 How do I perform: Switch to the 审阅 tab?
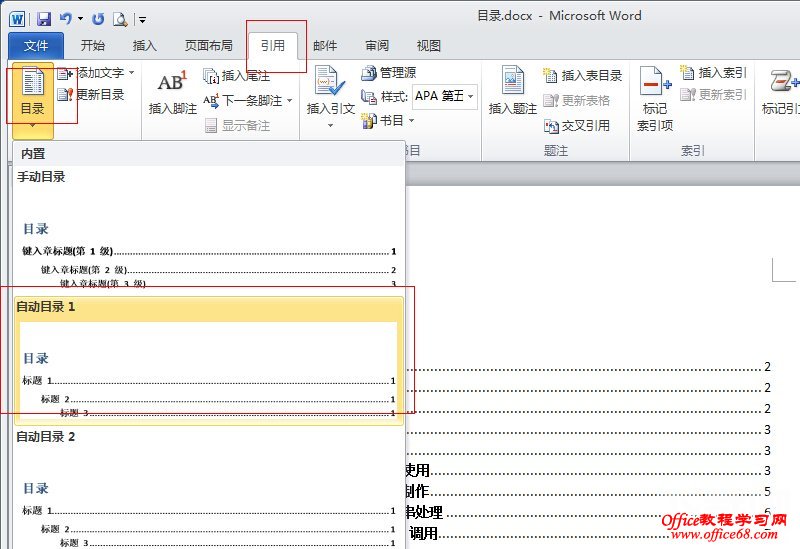pos(377,45)
